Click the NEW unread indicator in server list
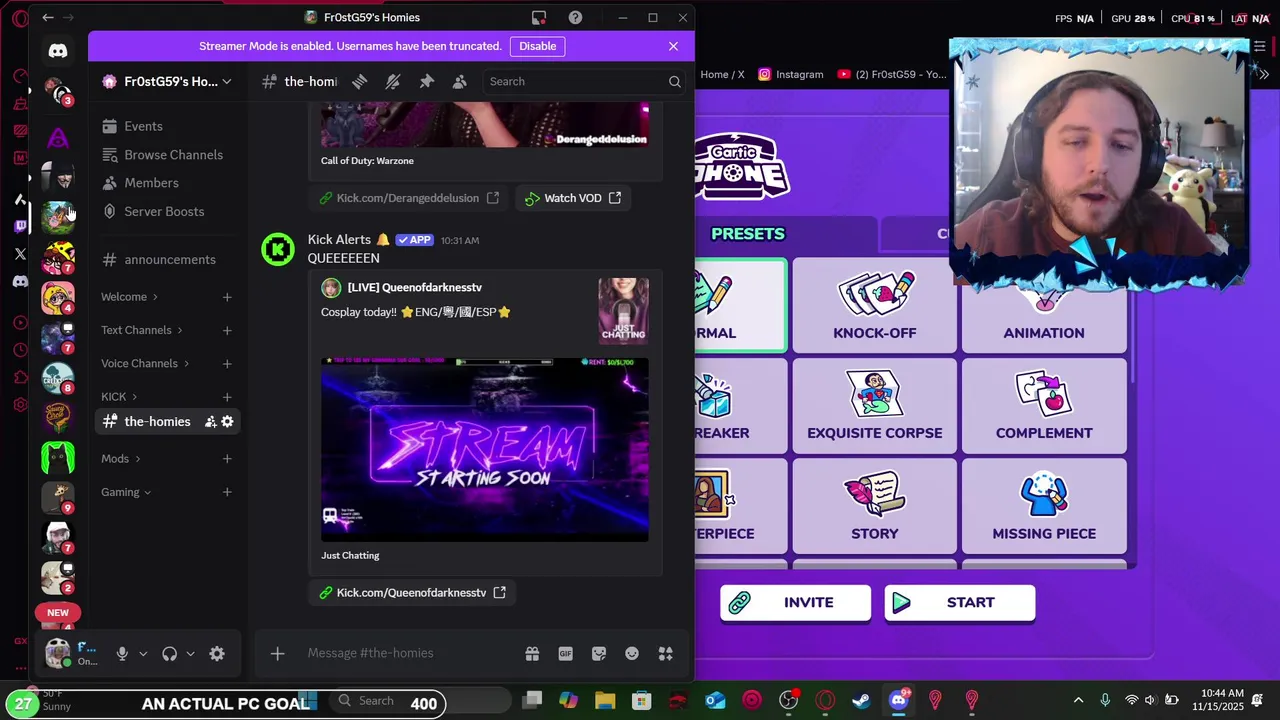 tap(58, 613)
